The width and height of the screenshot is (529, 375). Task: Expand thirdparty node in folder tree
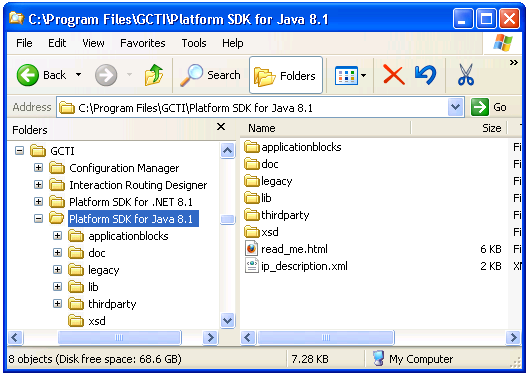[57, 304]
